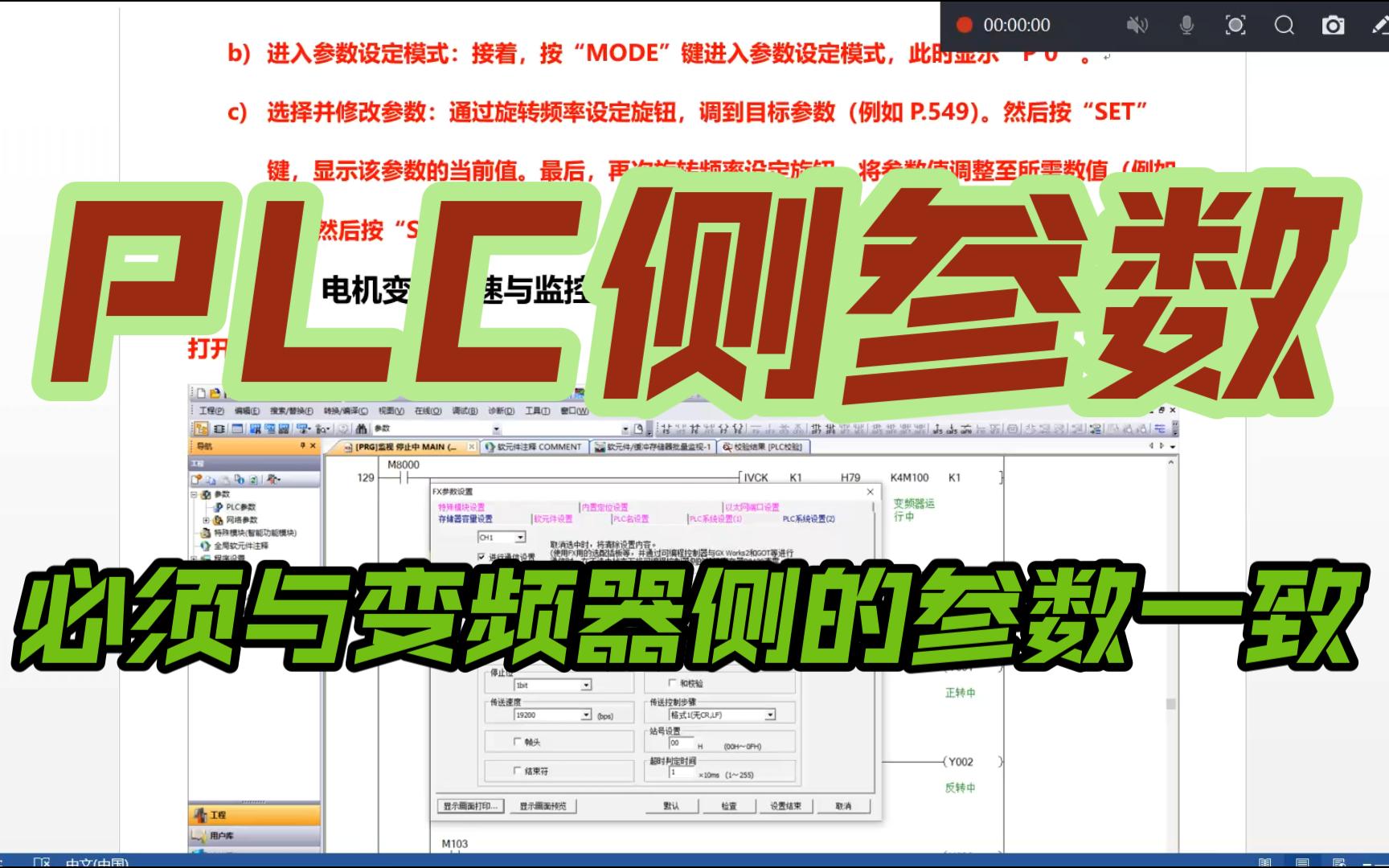Switch to the 软元件注释 COMMENT tab
The height and width of the screenshot is (868, 1389).
coord(534,447)
